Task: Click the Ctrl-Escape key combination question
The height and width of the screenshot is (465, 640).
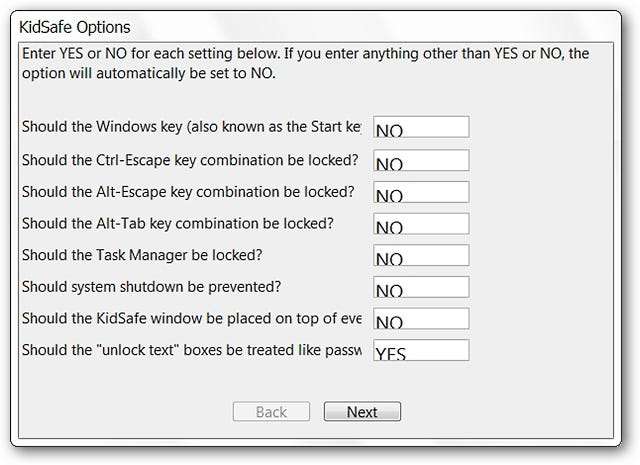Action: pyautogui.click(x=191, y=159)
